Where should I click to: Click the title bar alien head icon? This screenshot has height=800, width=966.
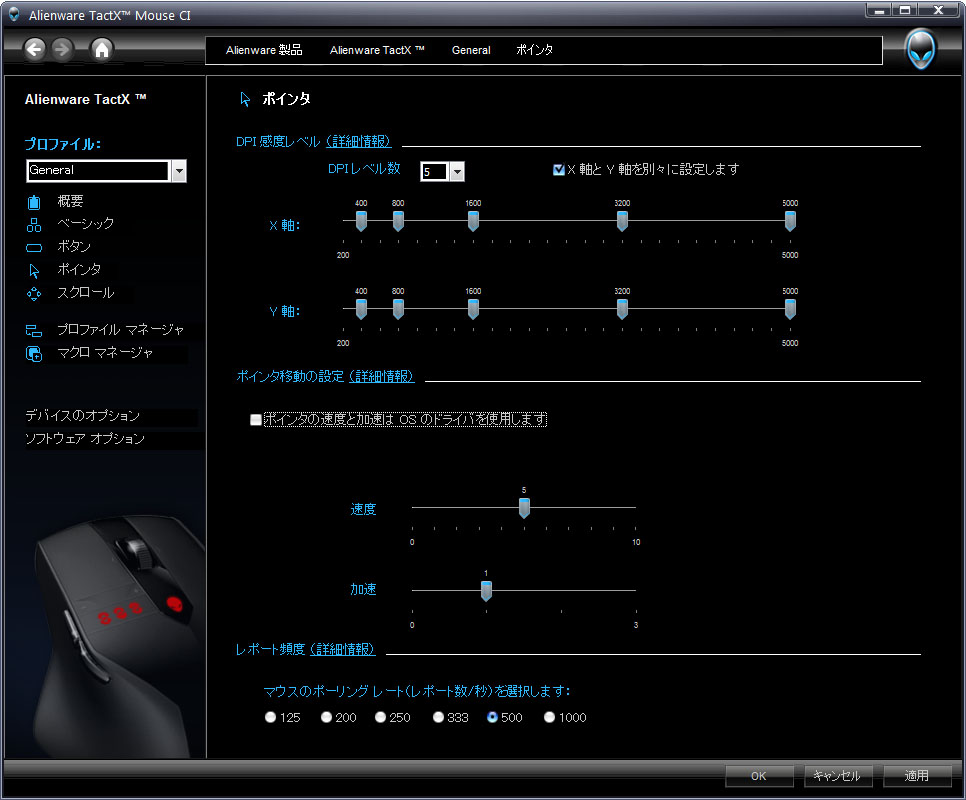tap(14, 14)
